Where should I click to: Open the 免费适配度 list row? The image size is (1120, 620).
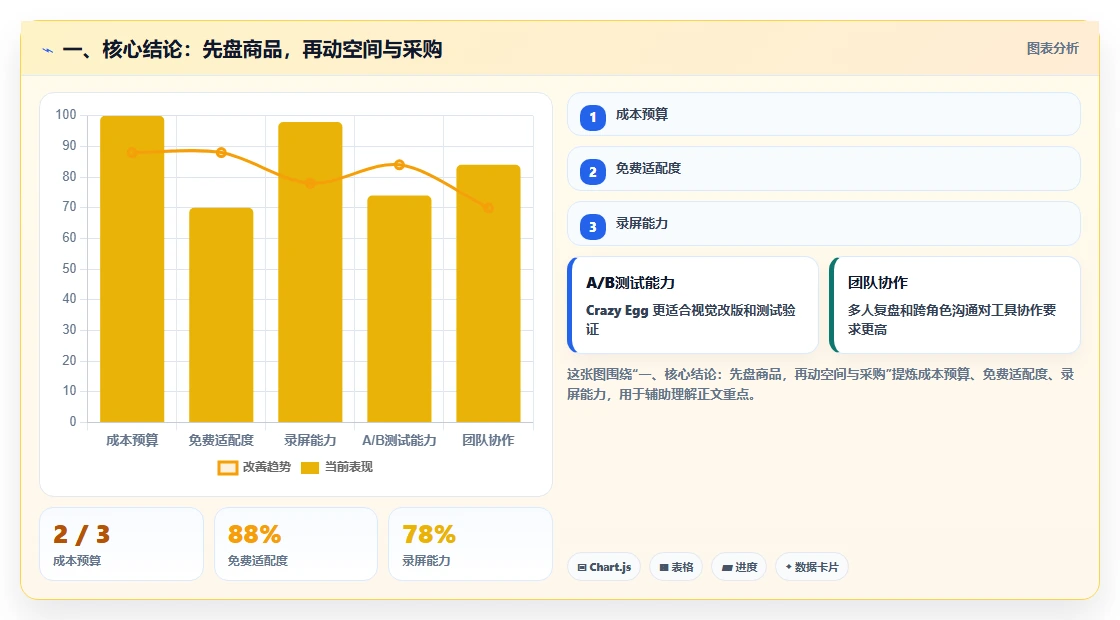pos(824,169)
